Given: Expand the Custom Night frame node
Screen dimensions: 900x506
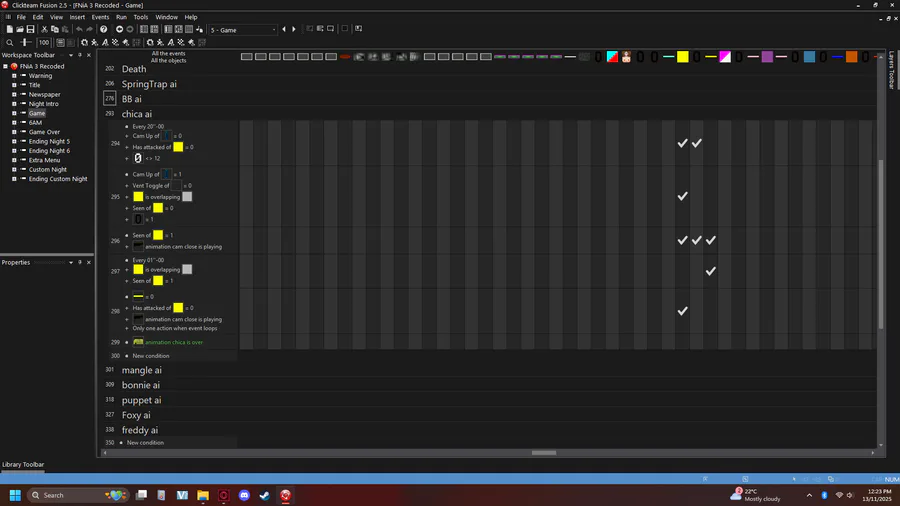Looking at the screenshot, I should tap(14, 170).
